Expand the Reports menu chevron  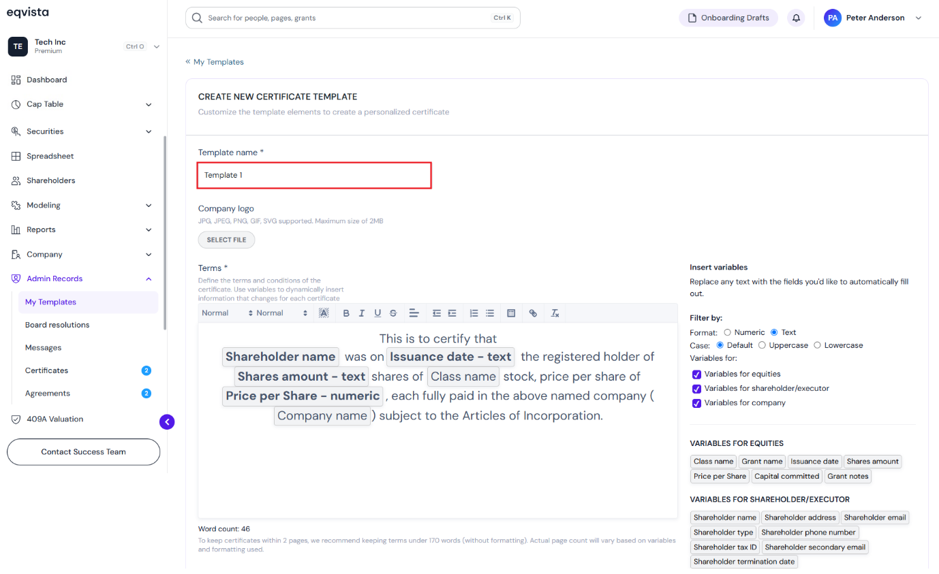[149, 230]
